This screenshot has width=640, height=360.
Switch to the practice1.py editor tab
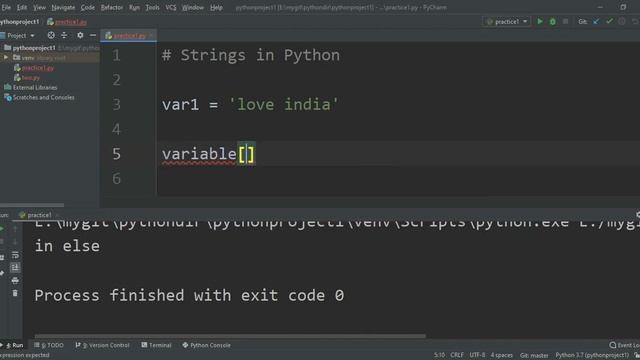pyautogui.click(x=129, y=36)
